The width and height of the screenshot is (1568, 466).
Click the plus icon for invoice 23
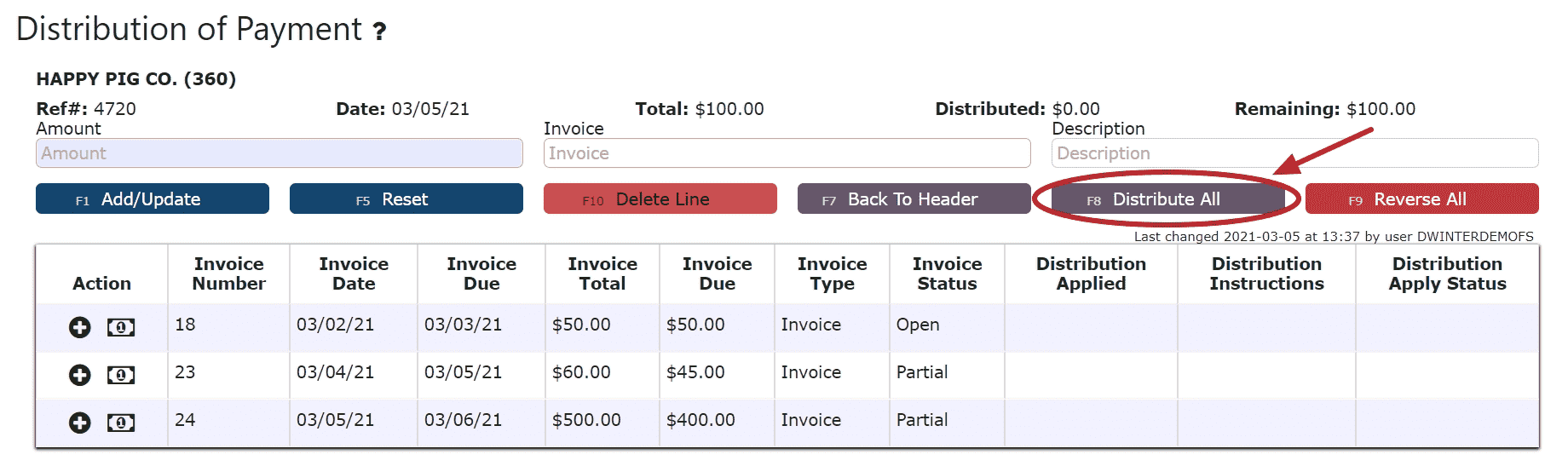[x=79, y=375]
